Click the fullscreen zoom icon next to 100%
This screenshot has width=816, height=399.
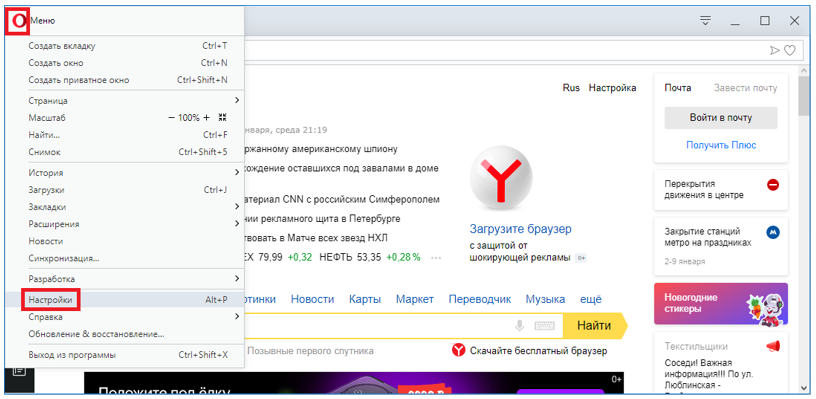(222, 118)
